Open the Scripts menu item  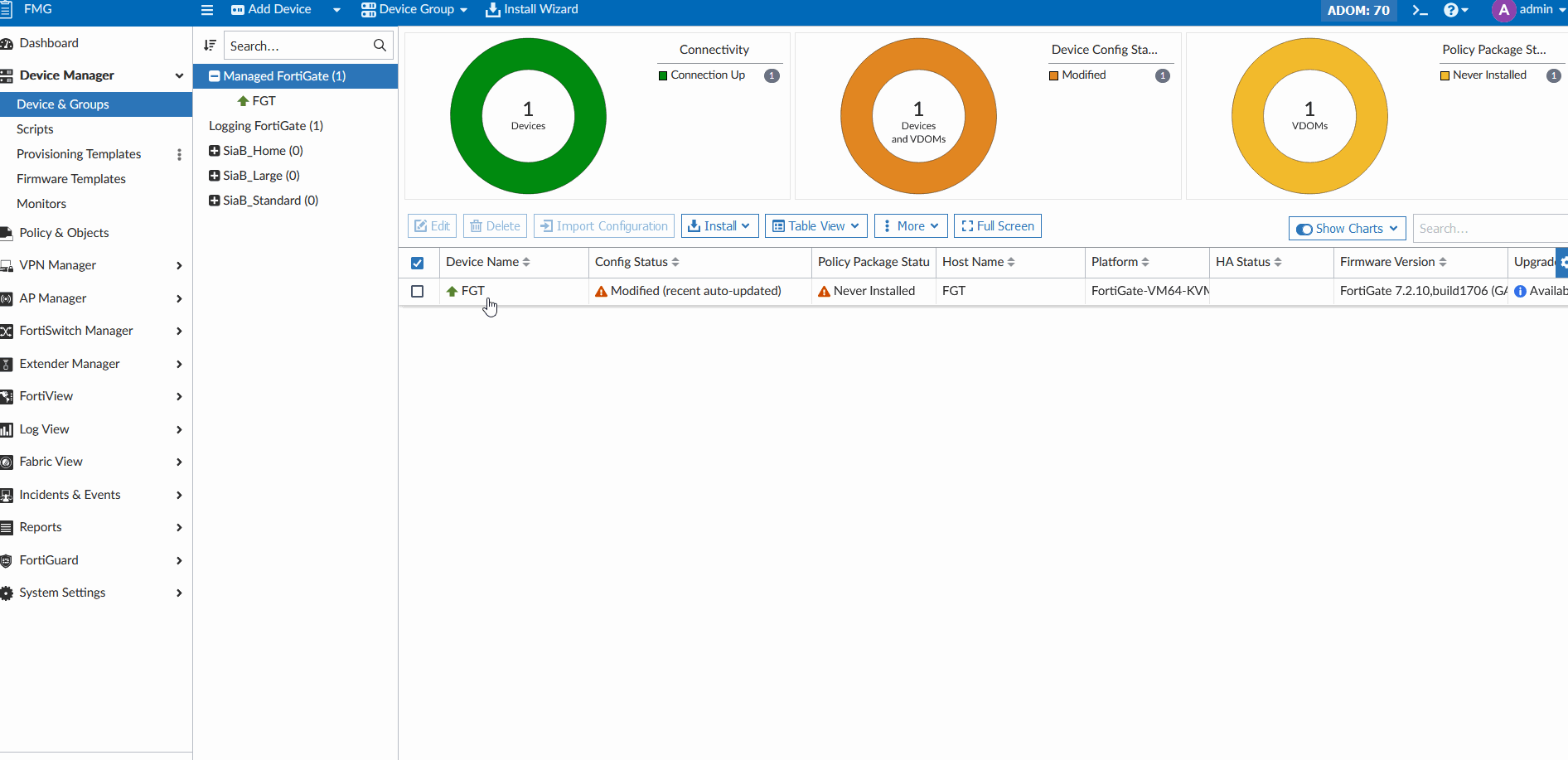pos(35,129)
